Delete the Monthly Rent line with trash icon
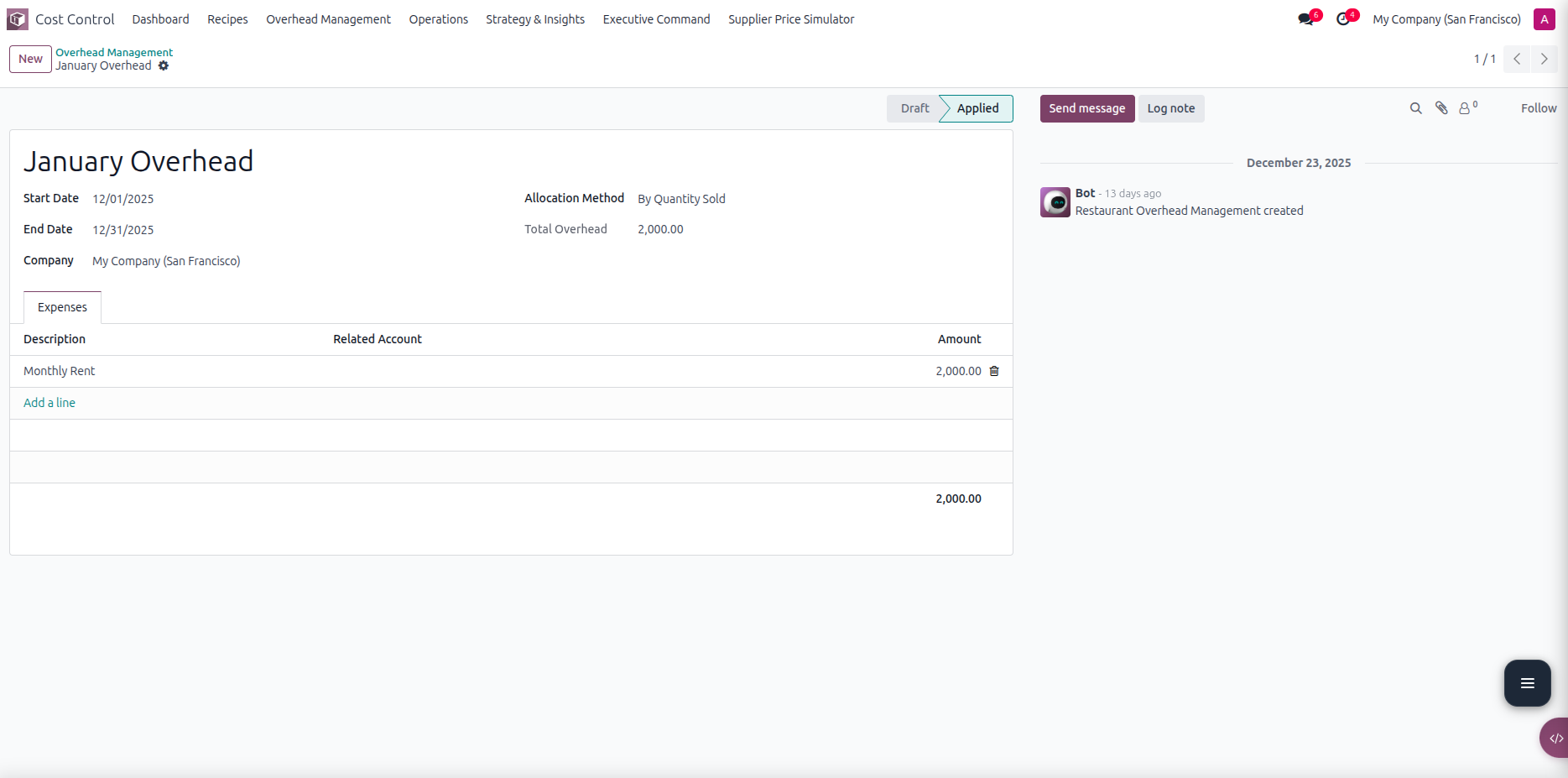1568x778 pixels. pos(994,371)
